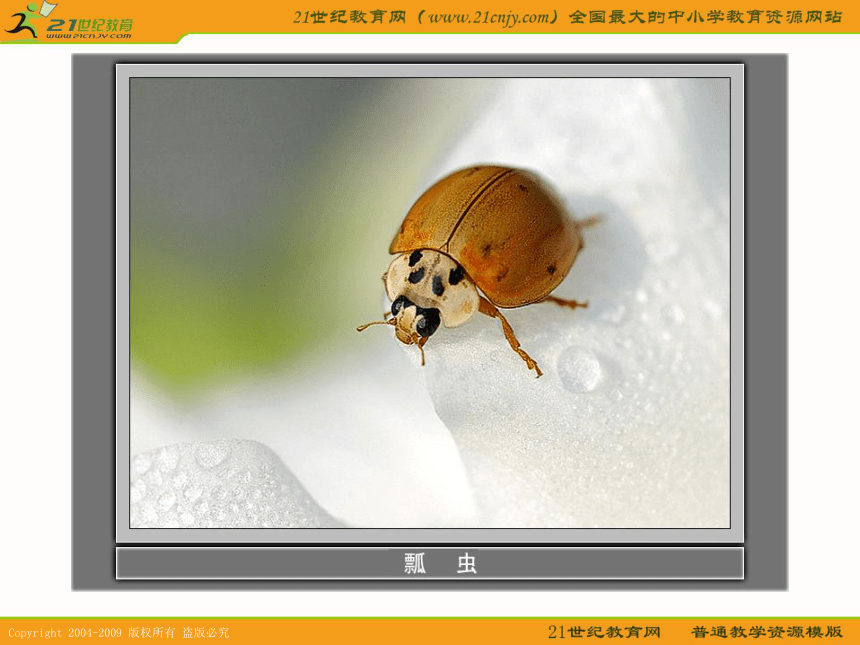Click the footer text 普通教学资源模版

[767, 632]
